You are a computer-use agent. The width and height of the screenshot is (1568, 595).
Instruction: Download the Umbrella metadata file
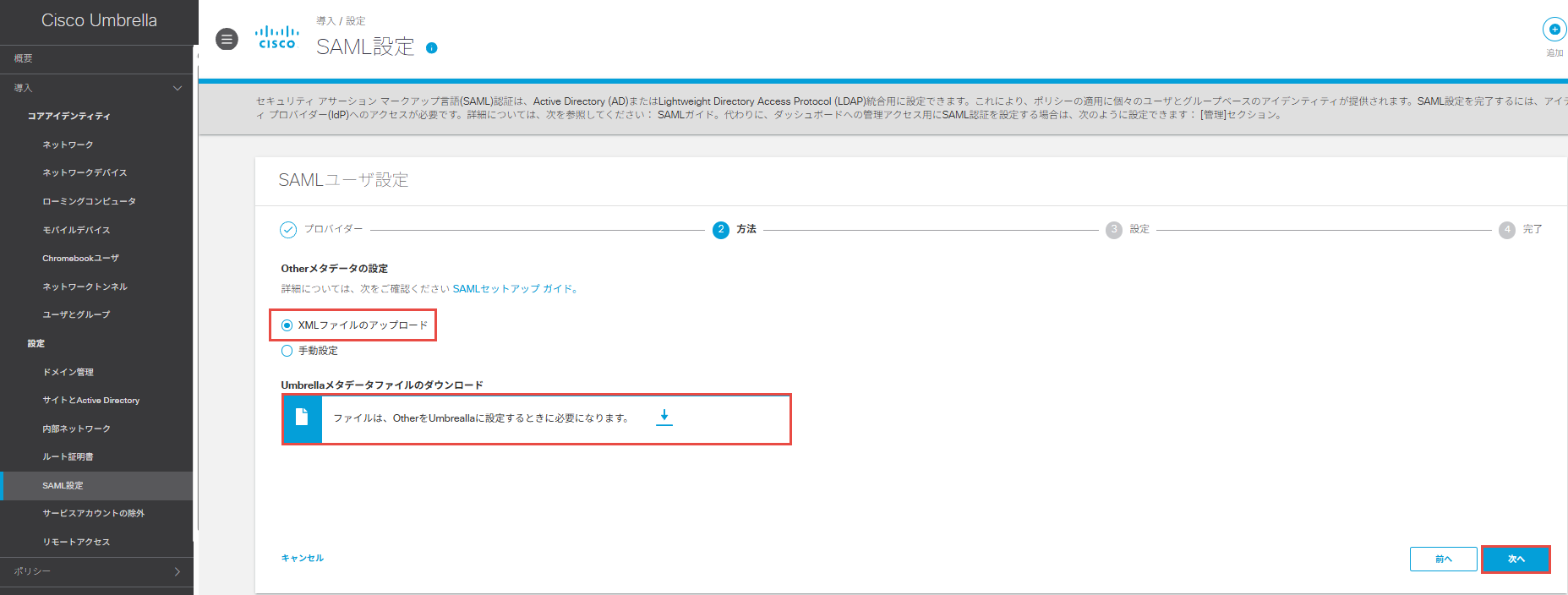664,417
